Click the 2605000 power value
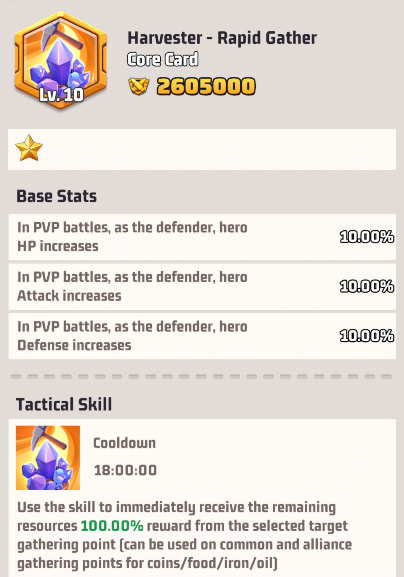 (206, 86)
